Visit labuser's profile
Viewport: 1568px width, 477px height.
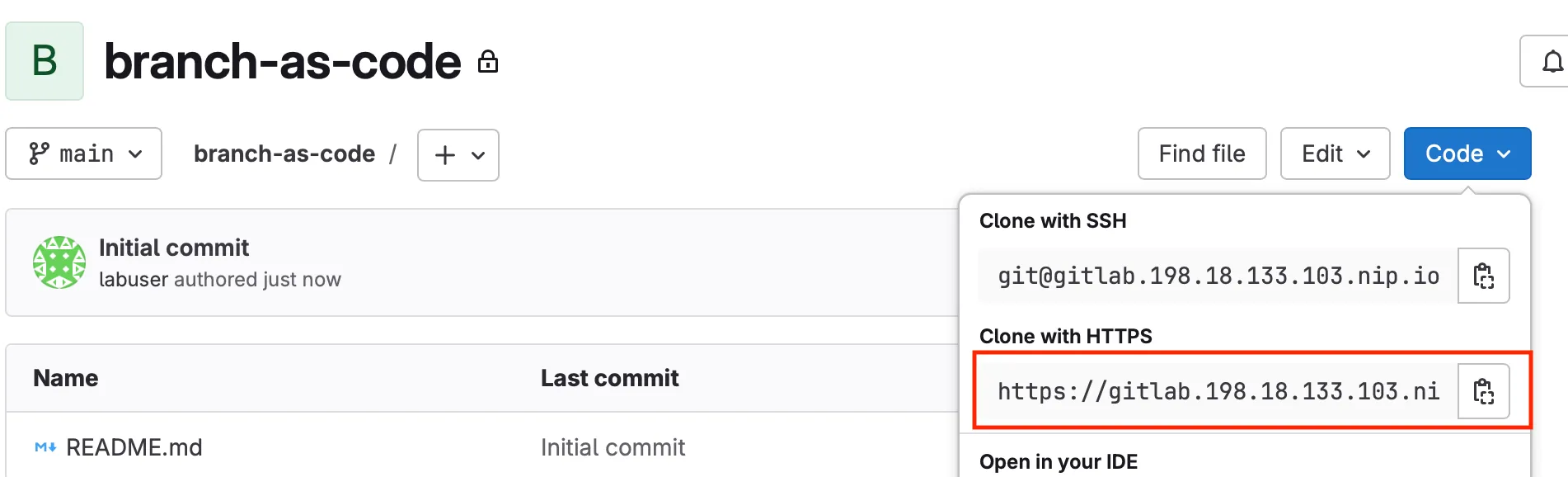130,279
